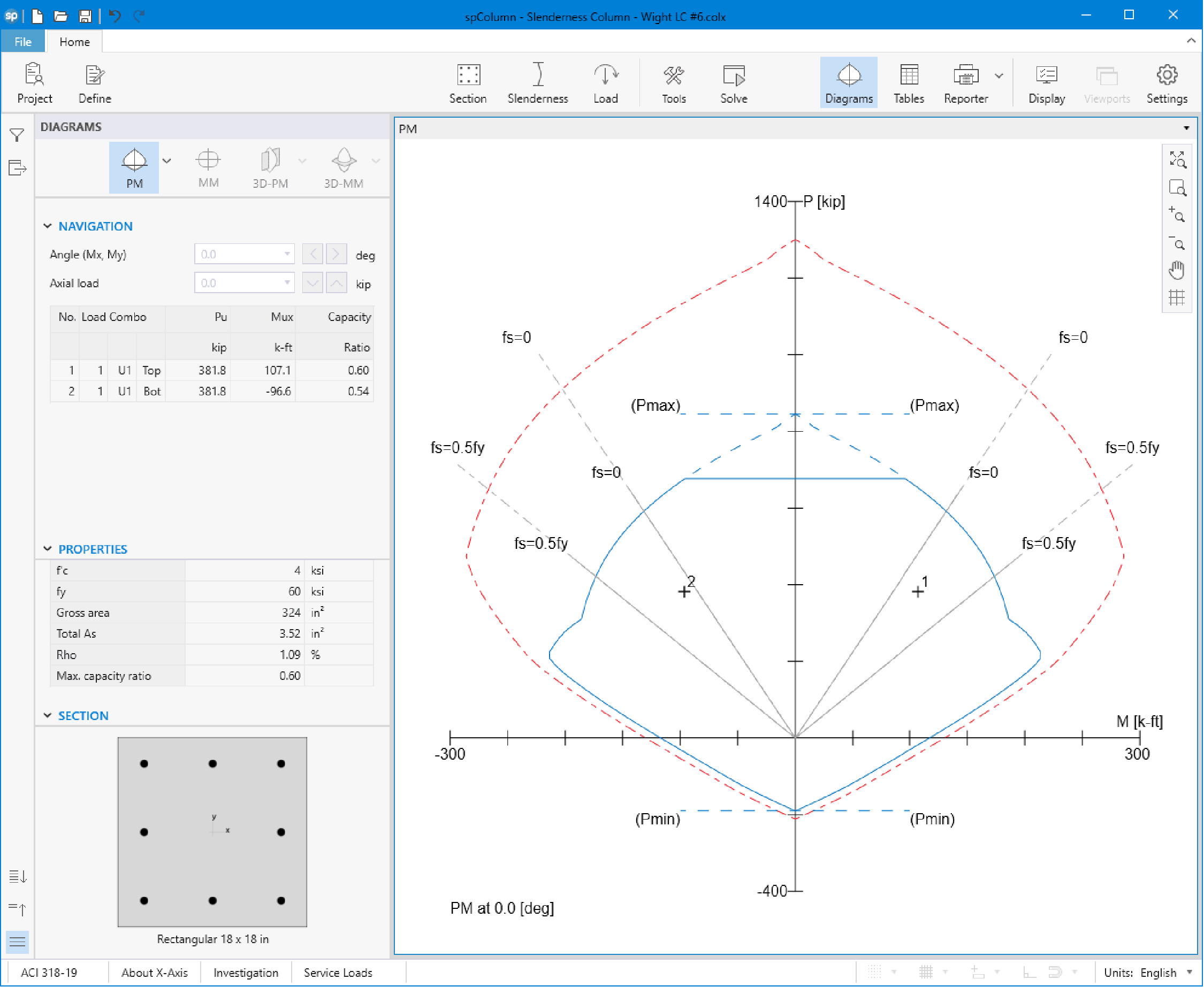Click the filter funnel icon in sidebar
Image resolution: width=1204 pixels, height=987 pixels.
(x=17, y=135)
